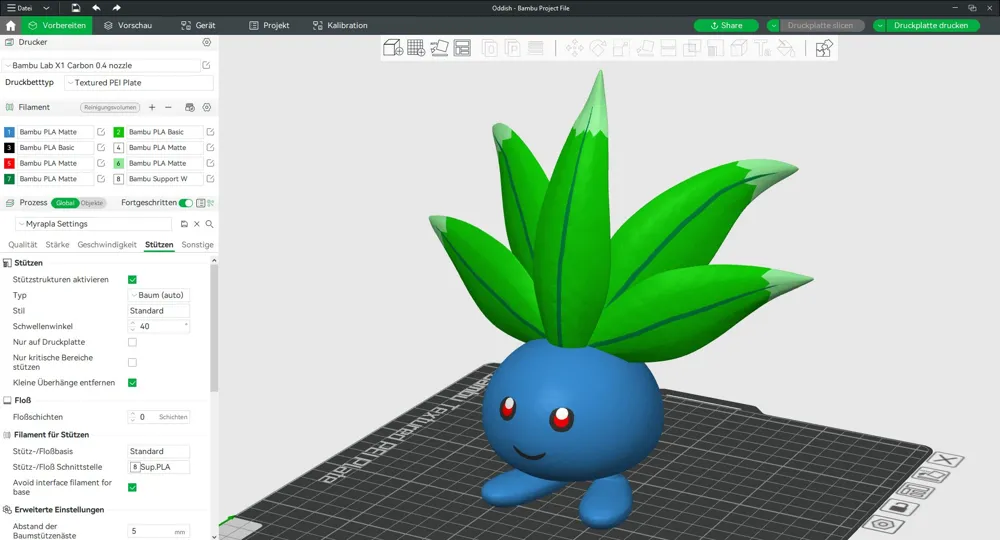The height and width of the screenshot is (540, 1000).
Task: Open the Typ Baum (auto) dropdown
Action: (x=159, y=295)
